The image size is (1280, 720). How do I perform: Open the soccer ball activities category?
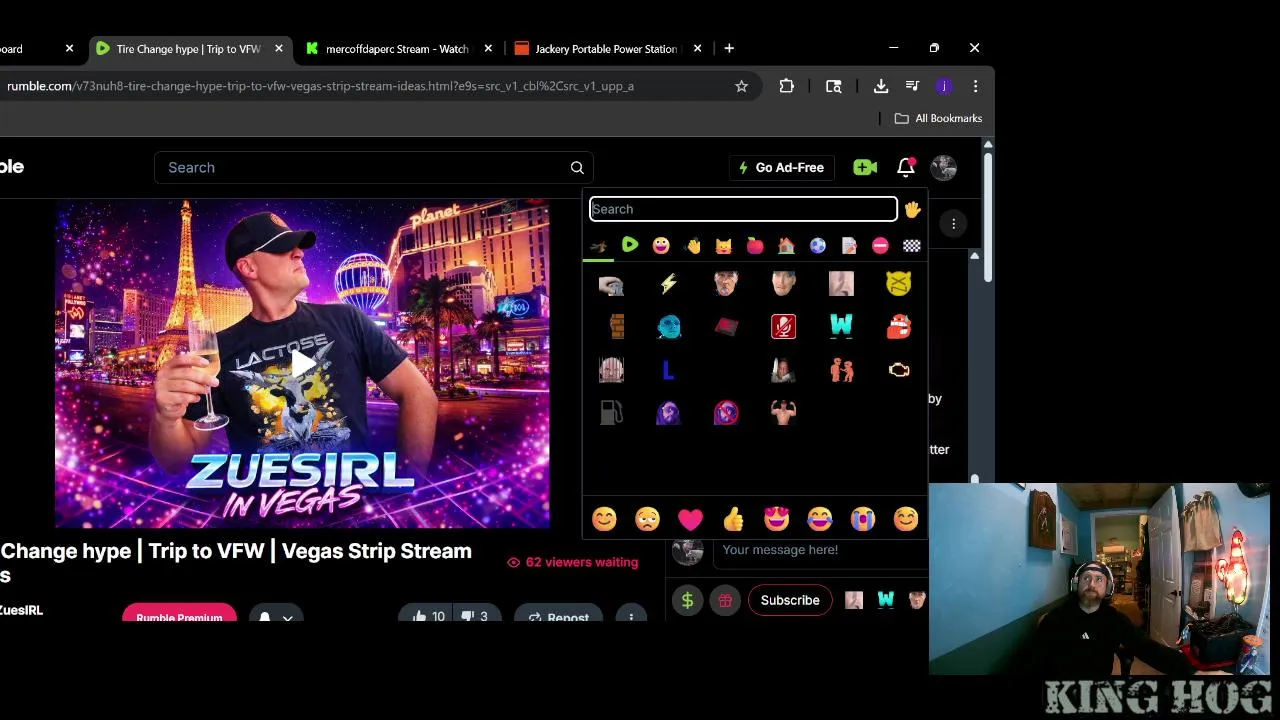[x=818, y=245]
